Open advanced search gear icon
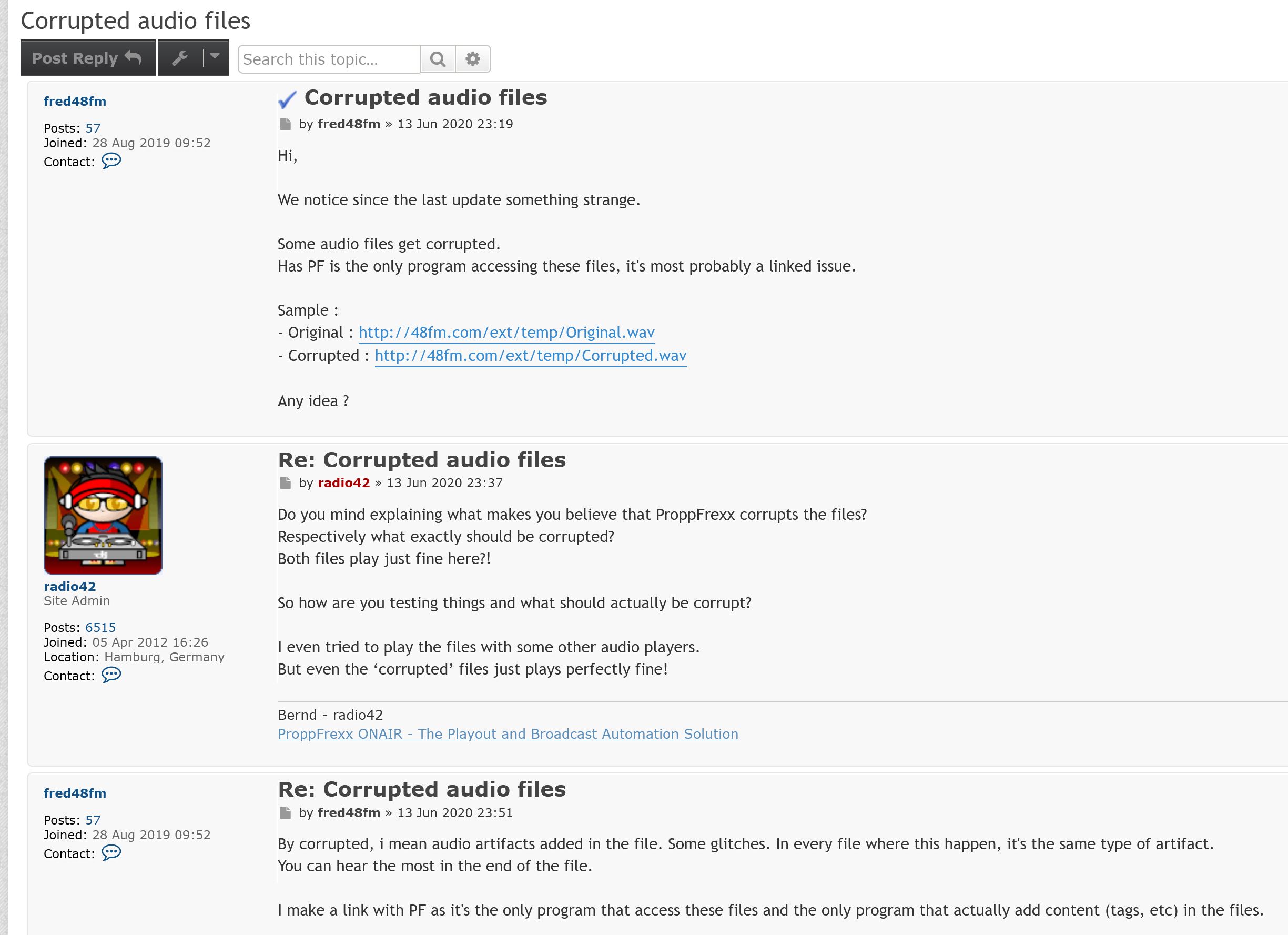 (x=472, y=59)
